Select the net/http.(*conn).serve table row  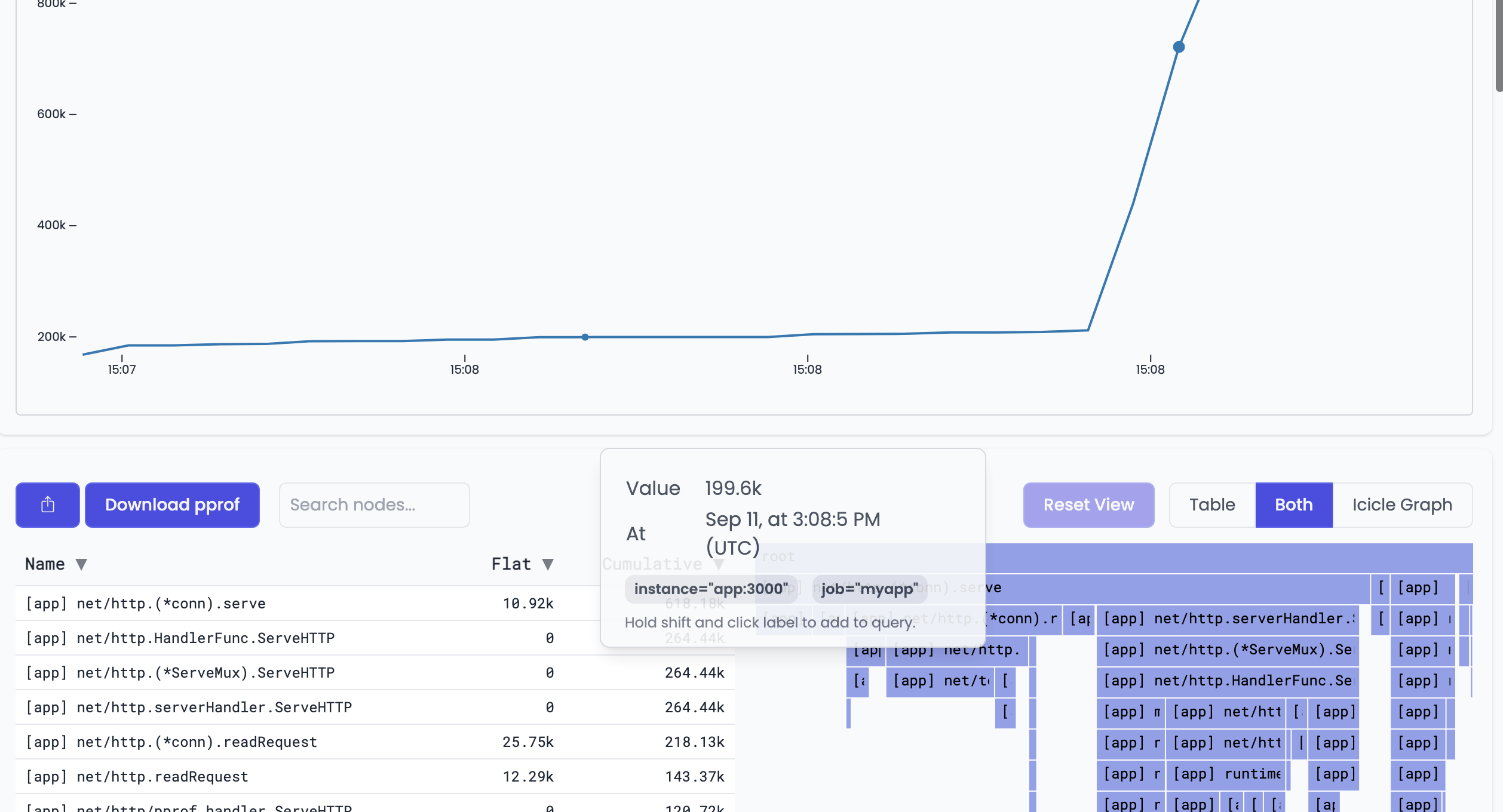coord(375,603)
